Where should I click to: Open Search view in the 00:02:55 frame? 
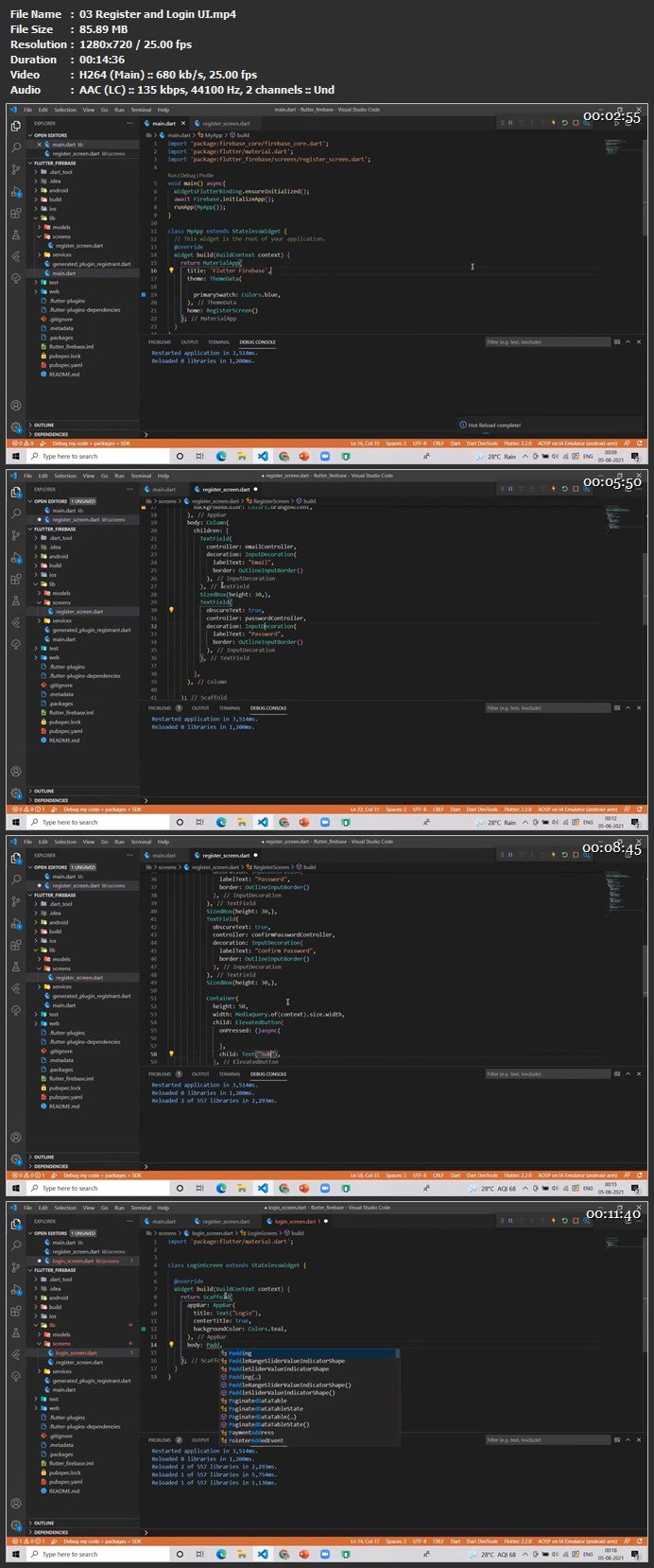[x=15, y=148]
